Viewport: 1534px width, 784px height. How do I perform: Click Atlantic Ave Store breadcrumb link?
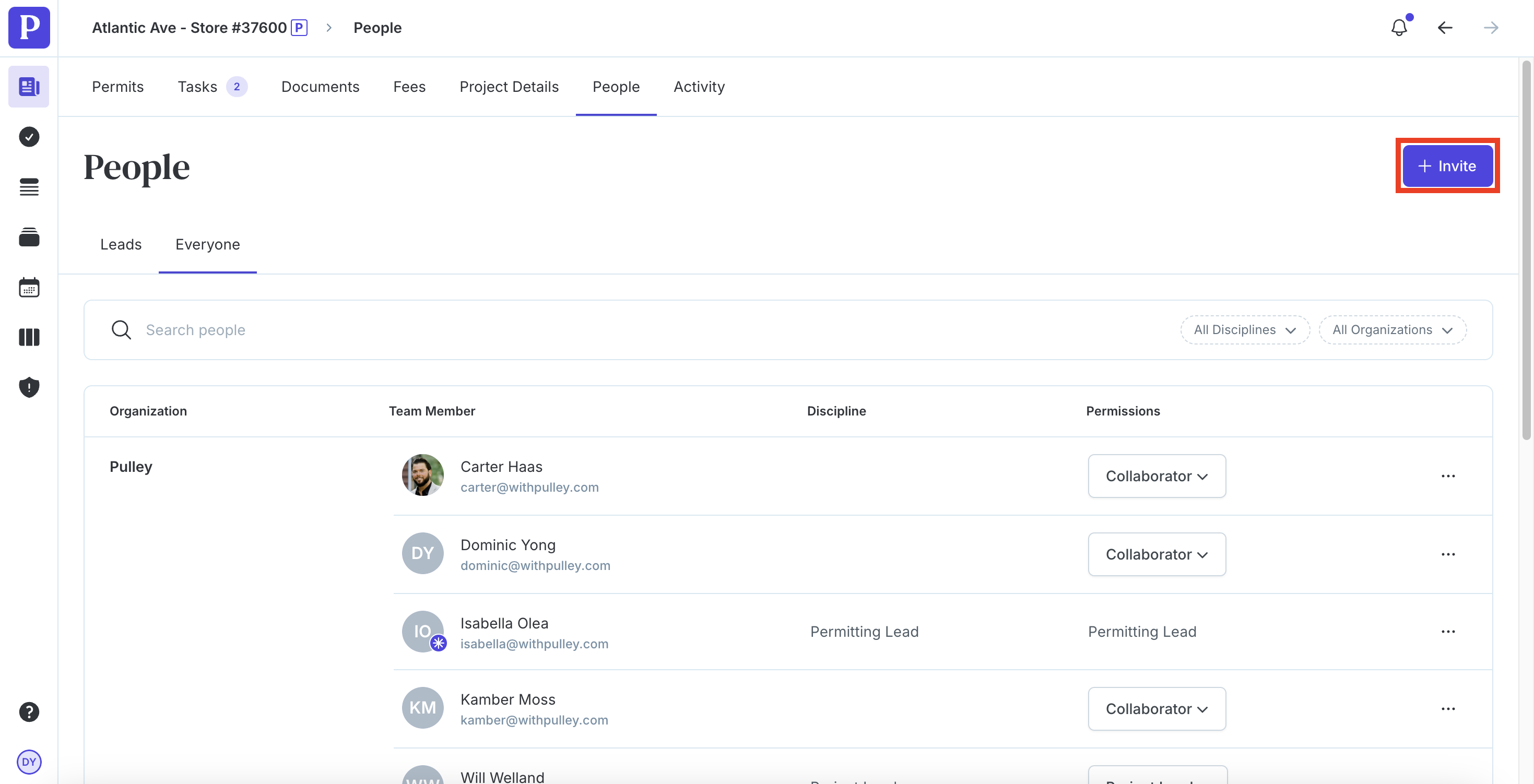click(x=190, y=27)
